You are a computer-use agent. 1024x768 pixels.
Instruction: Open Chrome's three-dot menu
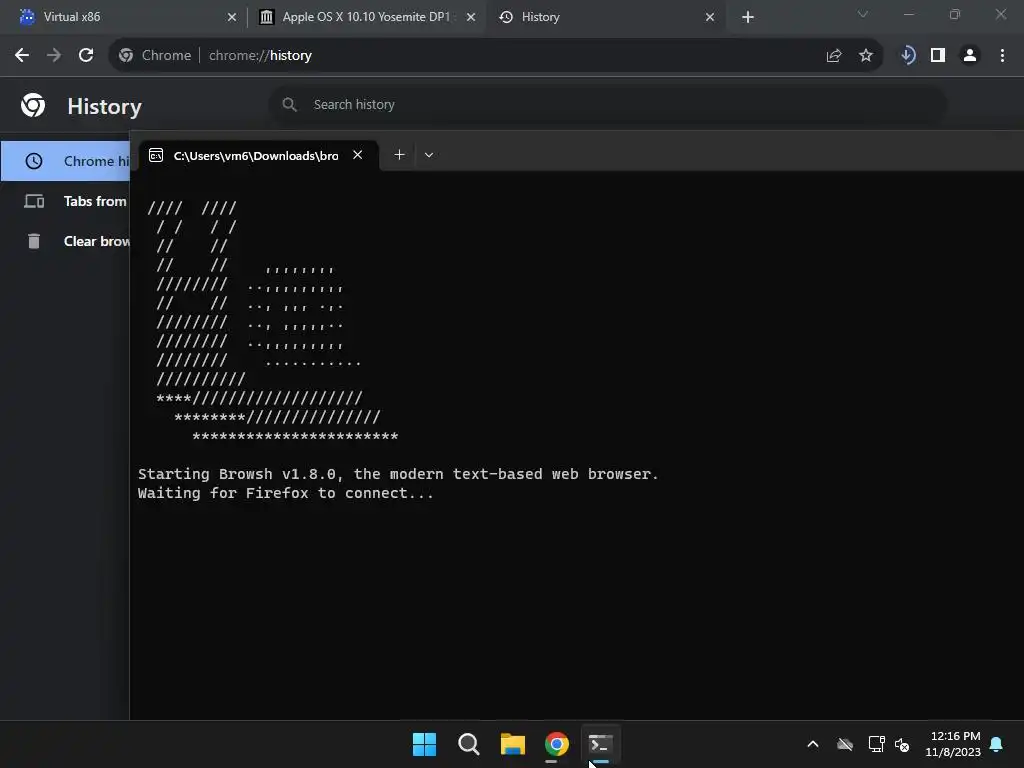pos(1002,56)
